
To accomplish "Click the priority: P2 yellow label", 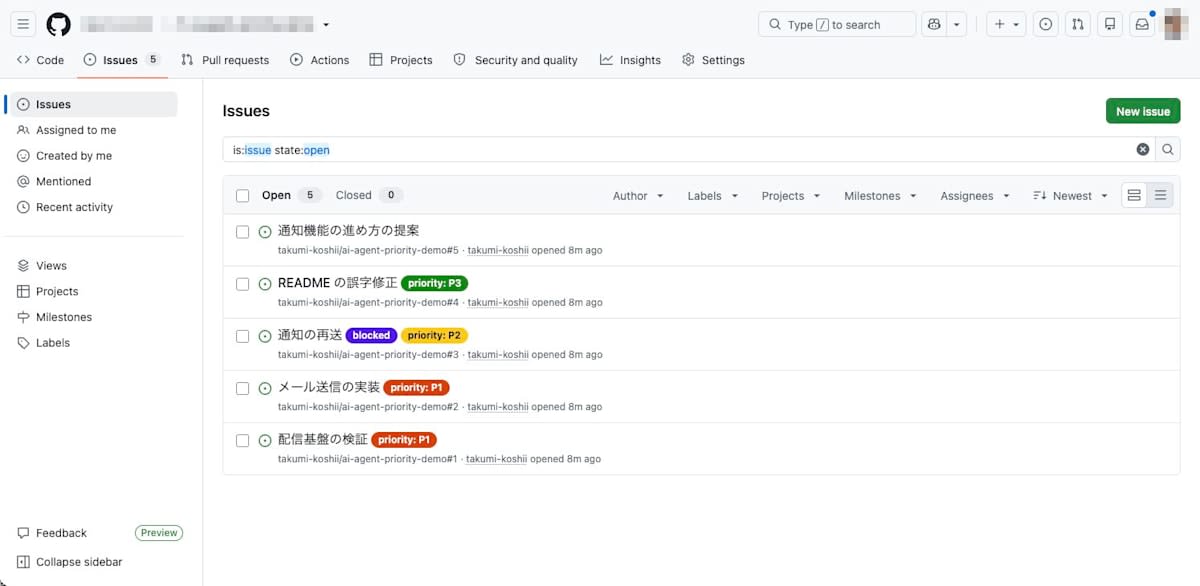I will point(434,336).
